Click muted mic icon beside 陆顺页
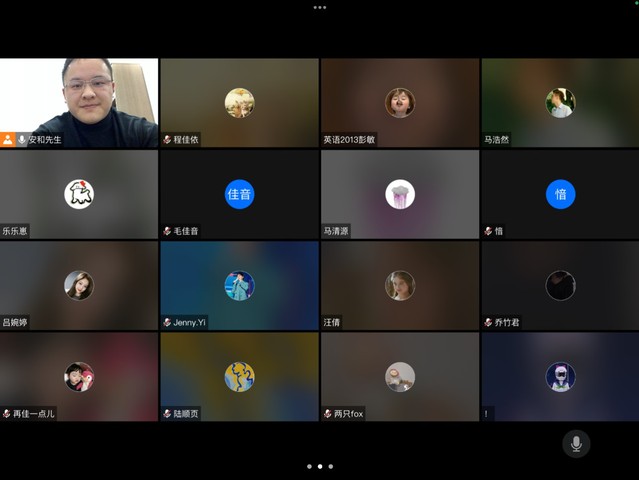639x480 pixels. click(167, 414)
